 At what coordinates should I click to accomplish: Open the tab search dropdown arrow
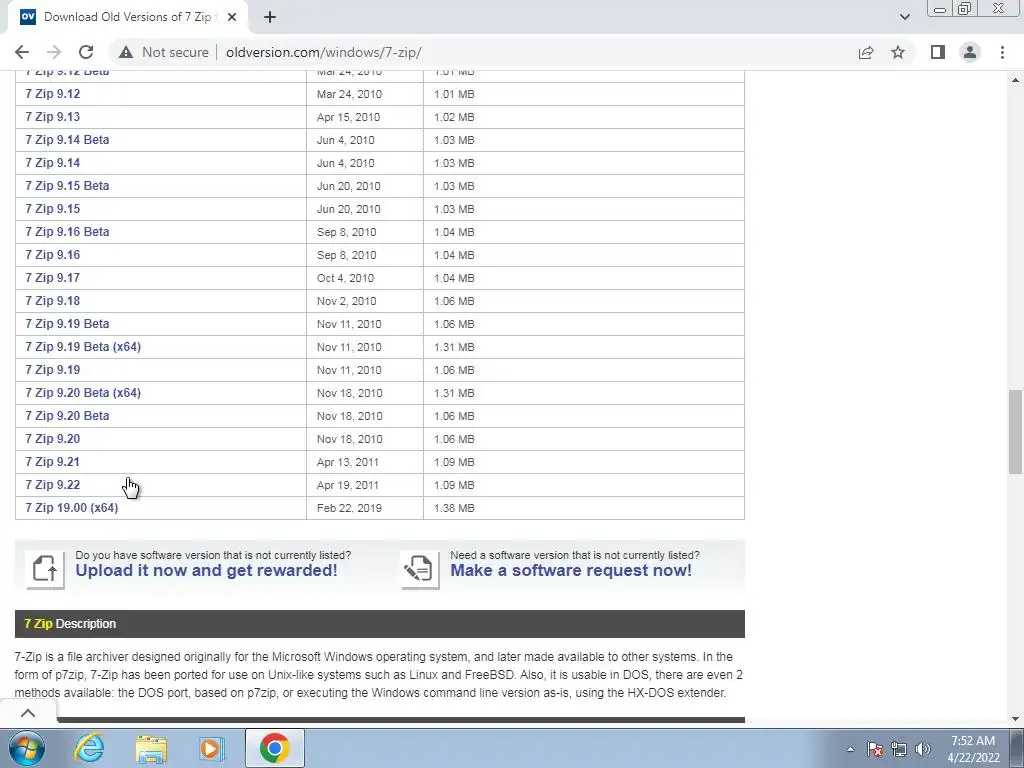click(x=904, y=17)
